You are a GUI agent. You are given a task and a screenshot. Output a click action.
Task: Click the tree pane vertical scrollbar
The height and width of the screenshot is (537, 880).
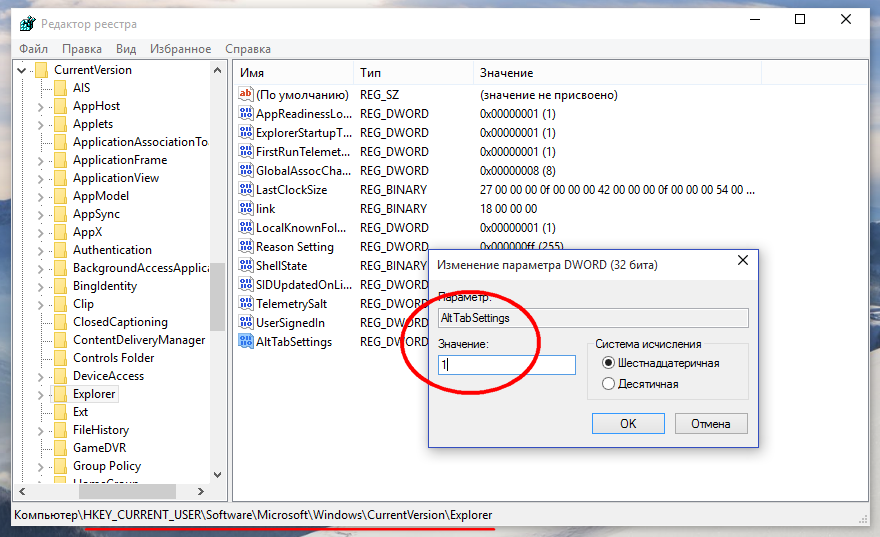click(217, 270)
